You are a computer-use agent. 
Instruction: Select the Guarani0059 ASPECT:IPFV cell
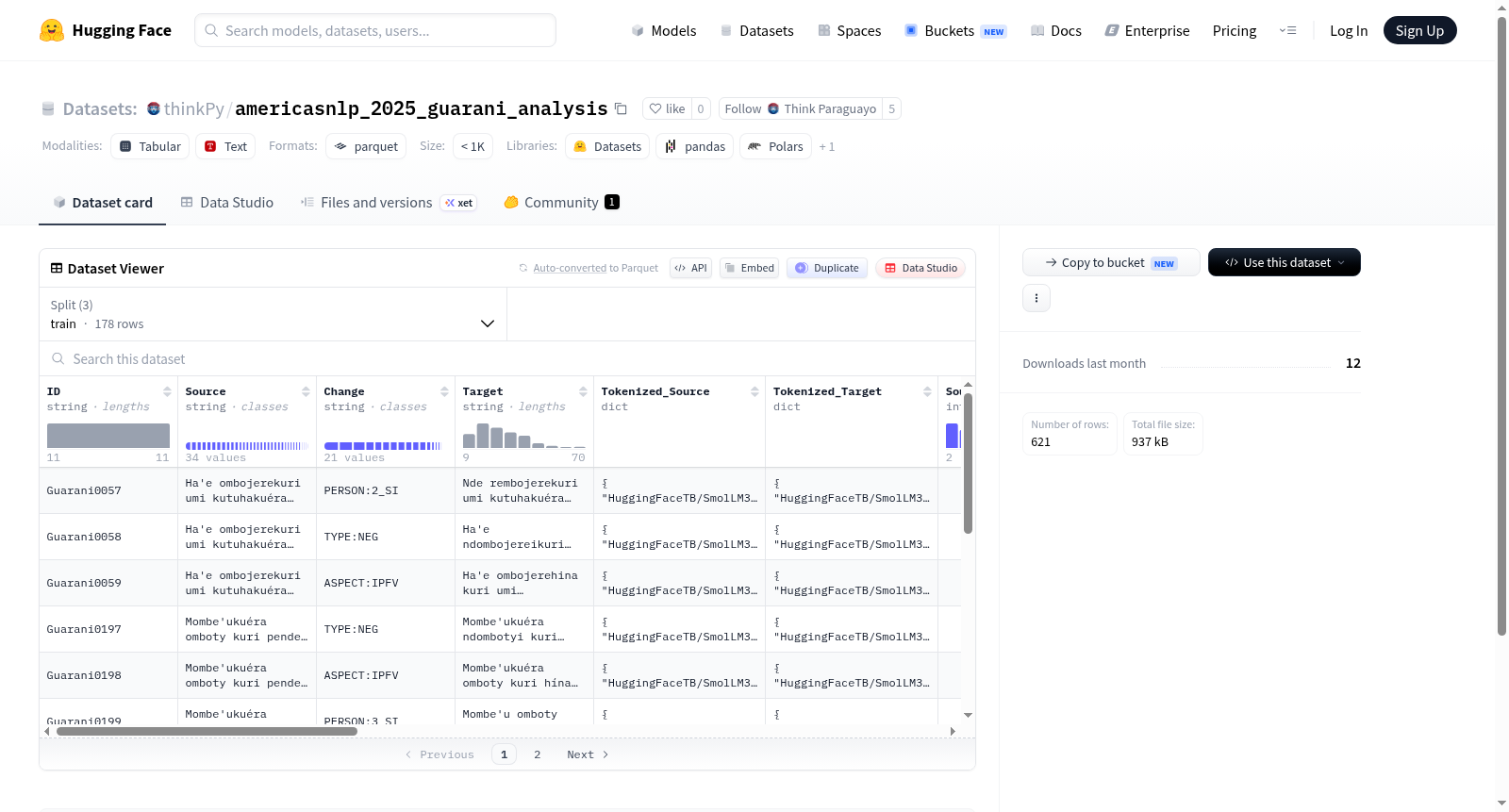pos(386,583)
